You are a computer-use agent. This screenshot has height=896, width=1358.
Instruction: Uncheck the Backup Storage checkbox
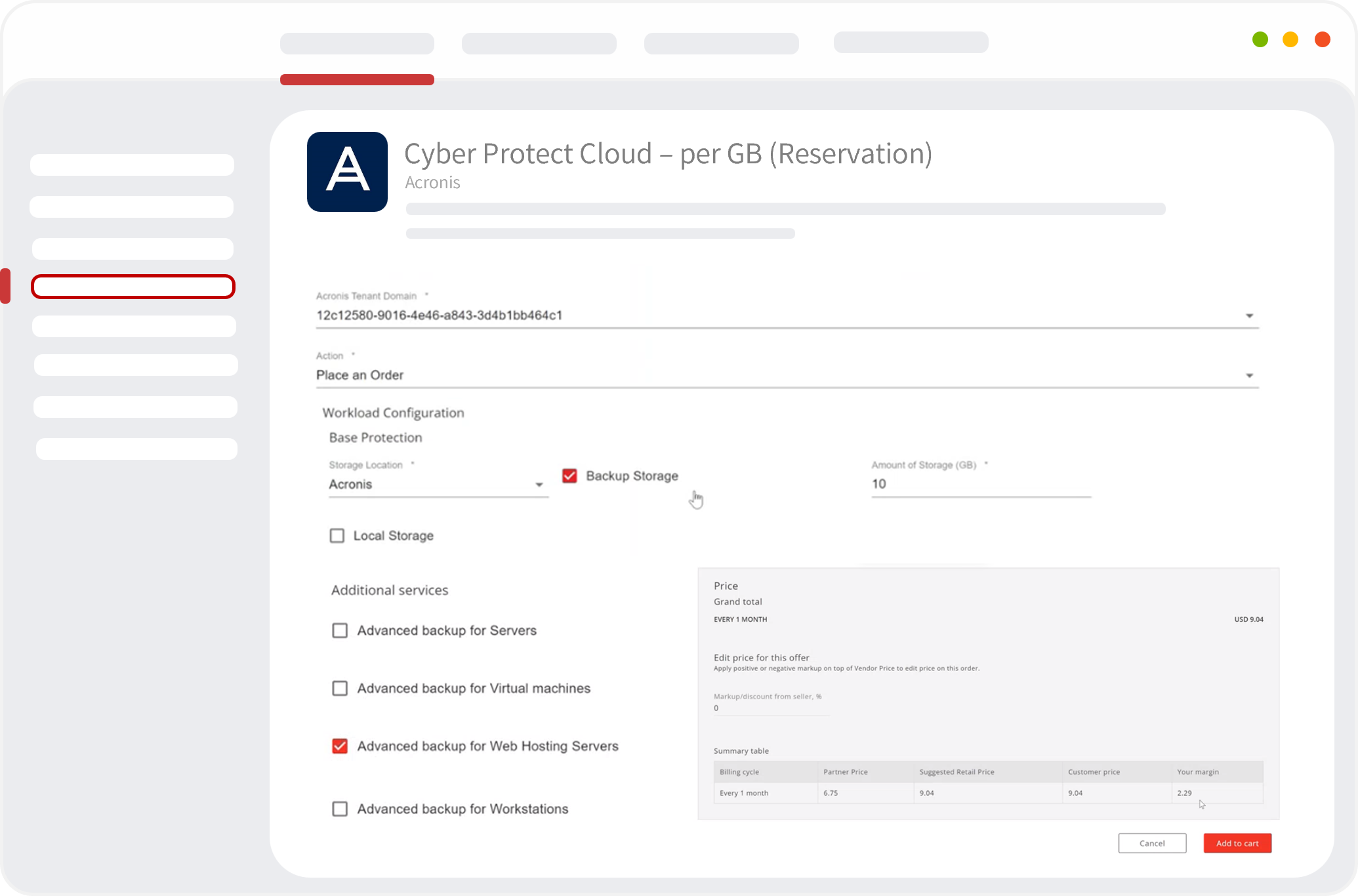569,476
